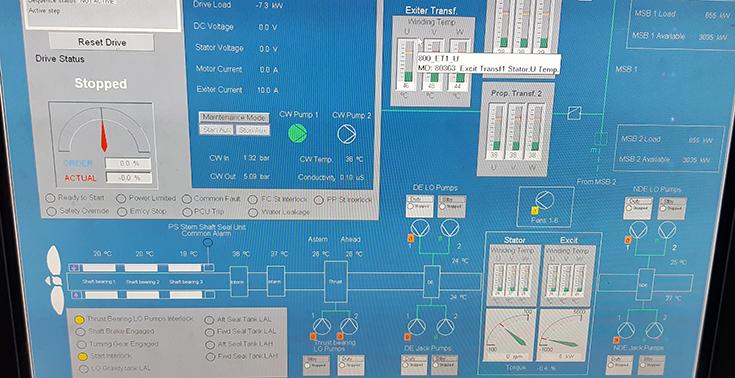This screenshot has height=378, width=735.
Task: Click the Common Fault status indicator
Action: coord(187,199)
